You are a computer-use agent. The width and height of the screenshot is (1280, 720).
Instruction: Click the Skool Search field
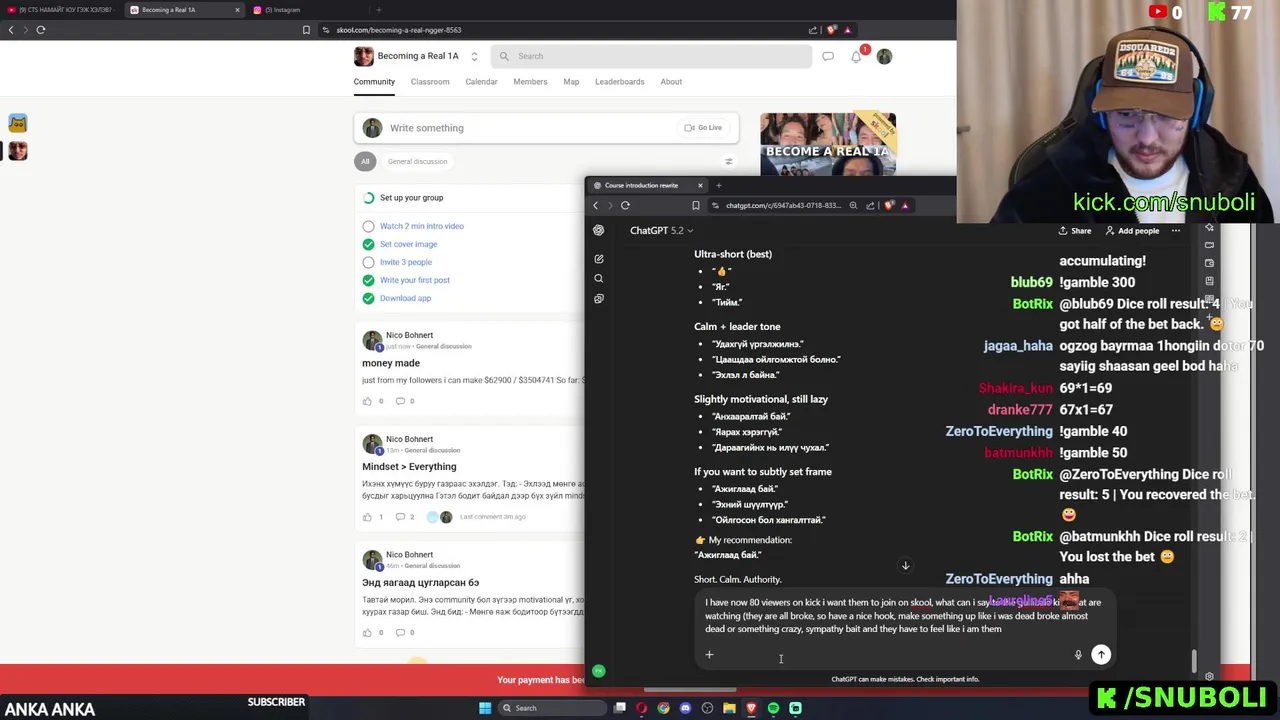(651, 57)
